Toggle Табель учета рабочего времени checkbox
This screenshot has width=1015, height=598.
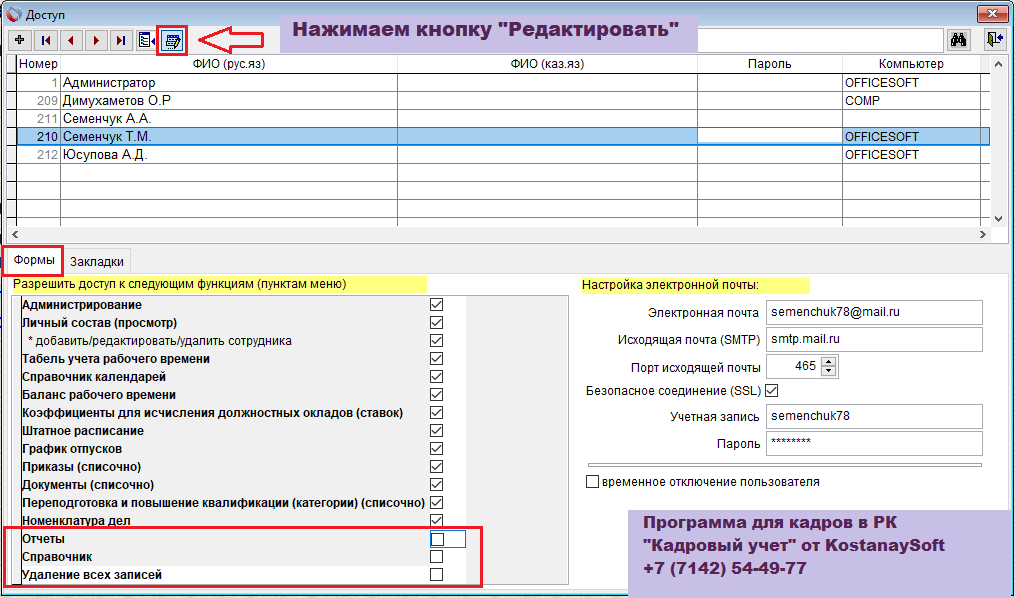click(x=436, y=359)
